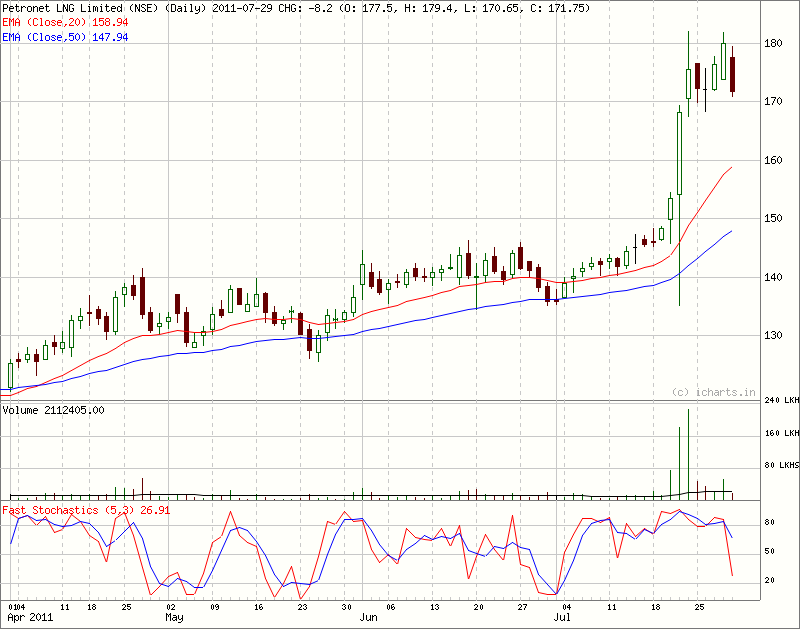This screenshot has height=630, width=800.
Task: Click the 150 price axis label
Action: [773, 218]
